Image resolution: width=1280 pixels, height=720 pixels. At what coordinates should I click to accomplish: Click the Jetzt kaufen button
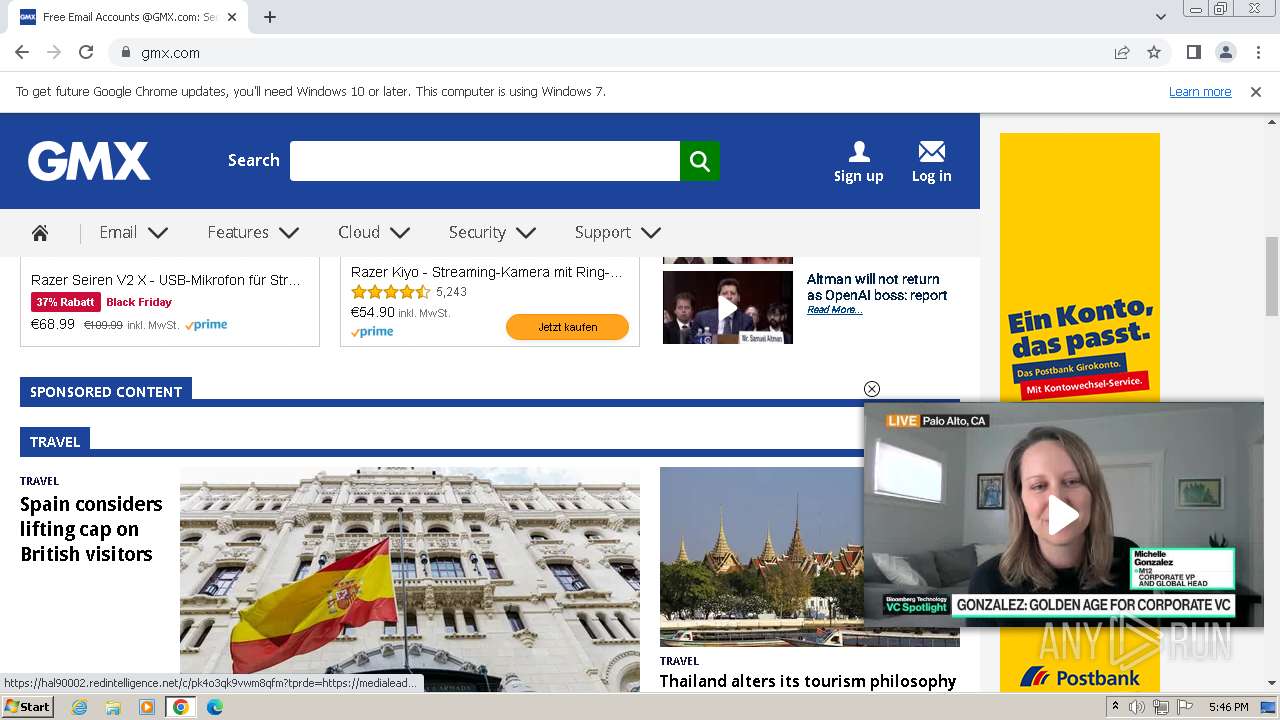[x=567, y=327]
